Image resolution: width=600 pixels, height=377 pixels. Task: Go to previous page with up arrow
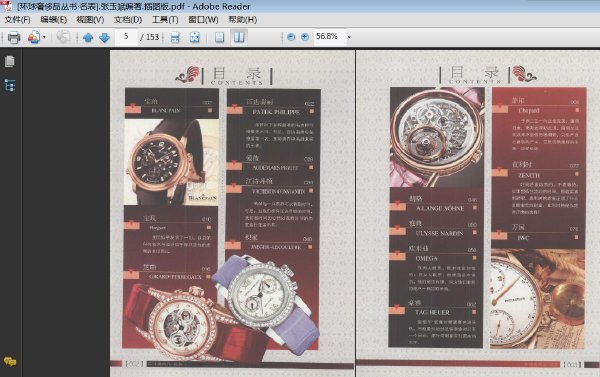click(88, 38)
